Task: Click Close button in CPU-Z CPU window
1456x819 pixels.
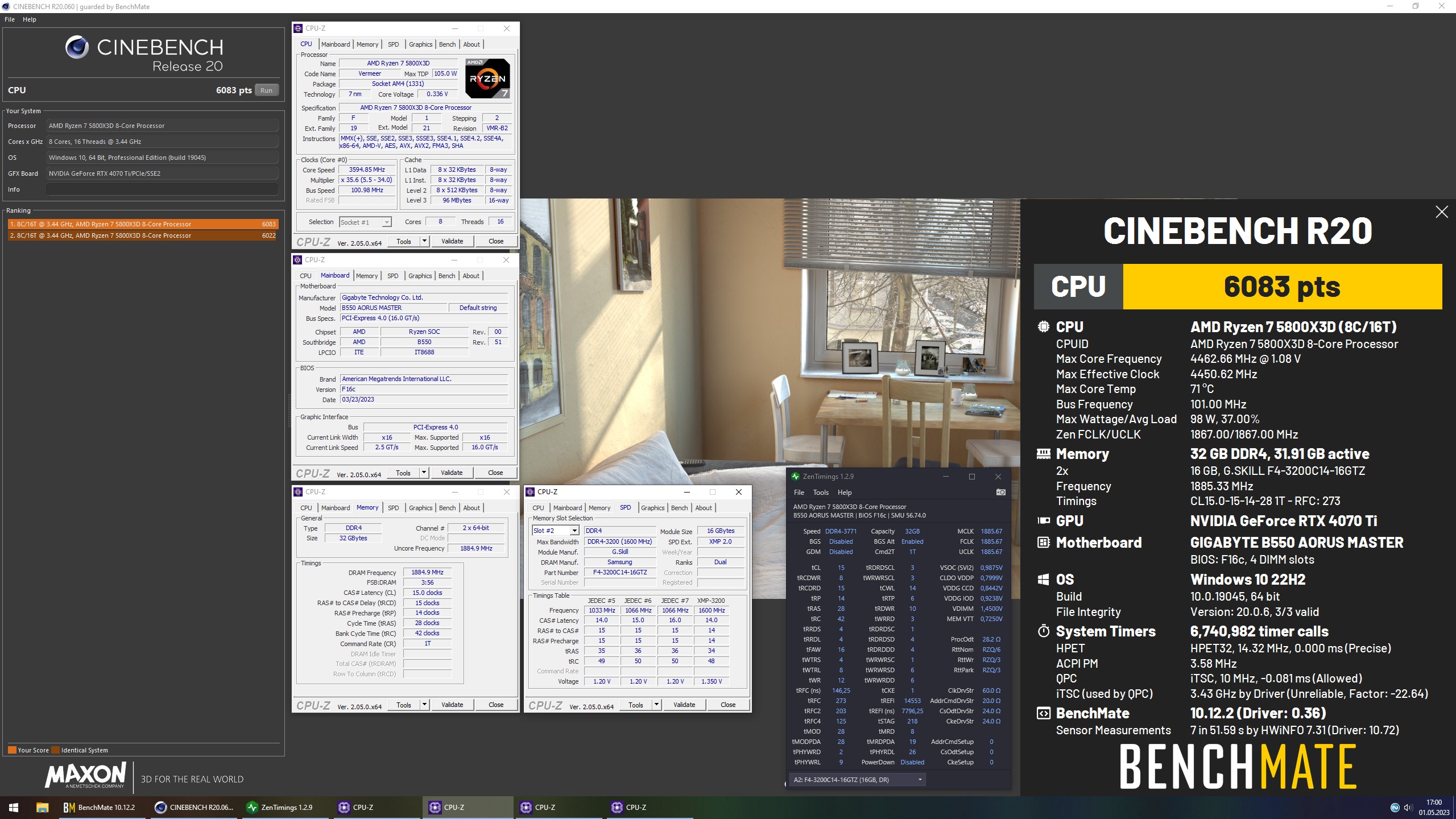Action: click(x=496, y=241)
